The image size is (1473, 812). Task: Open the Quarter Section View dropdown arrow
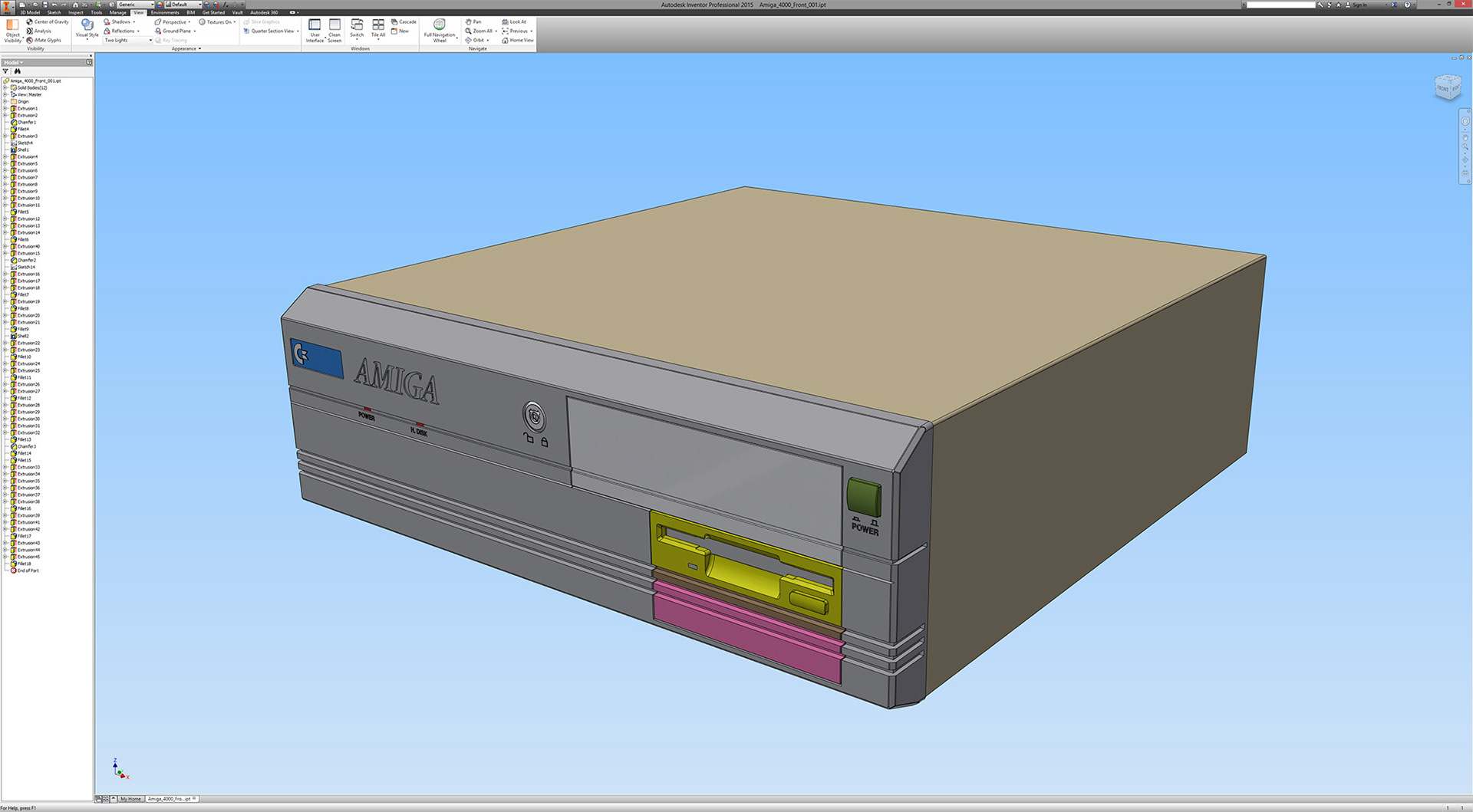click(x=298, y=31)
